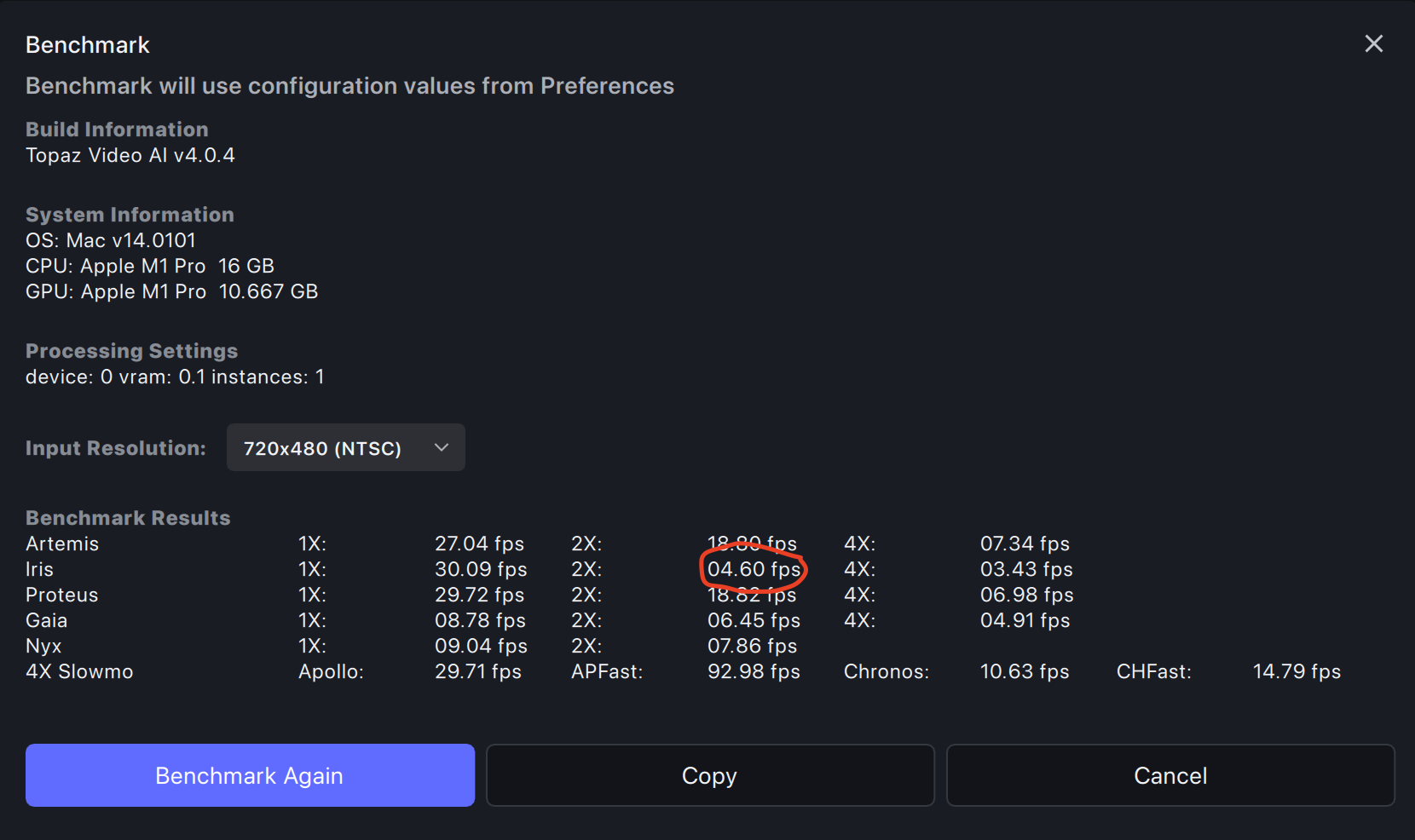Click the Gaia row label
1415x840 pixels.
click(46, 620)
